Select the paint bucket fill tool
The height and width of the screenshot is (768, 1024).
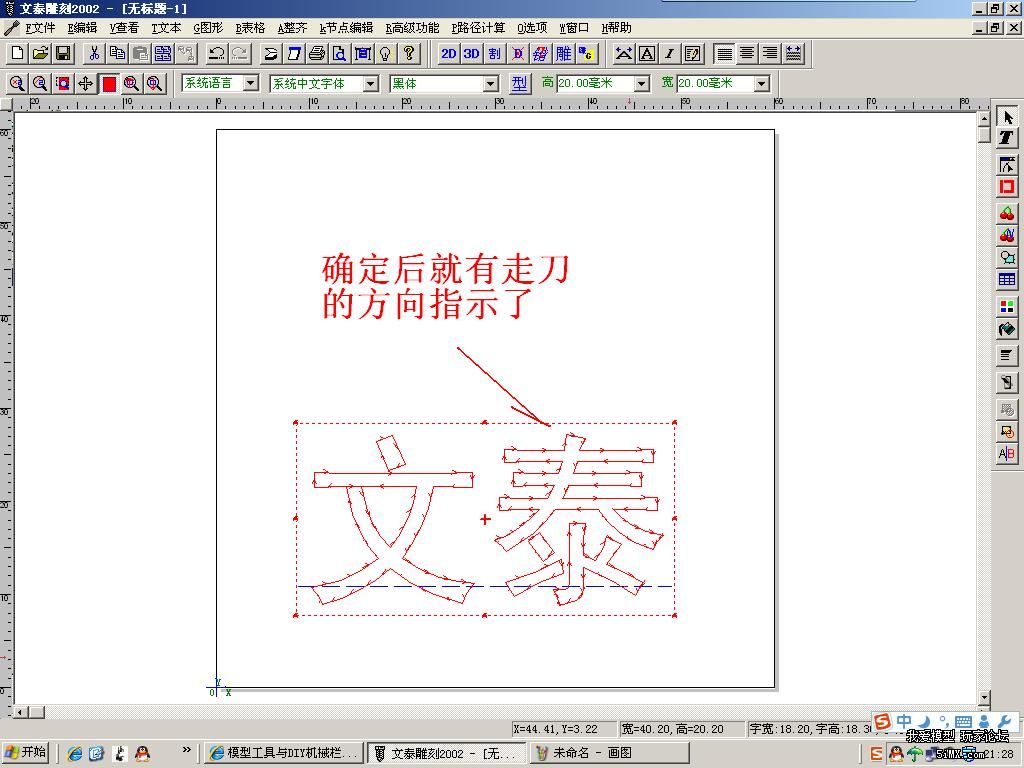tap(1007, 329)
